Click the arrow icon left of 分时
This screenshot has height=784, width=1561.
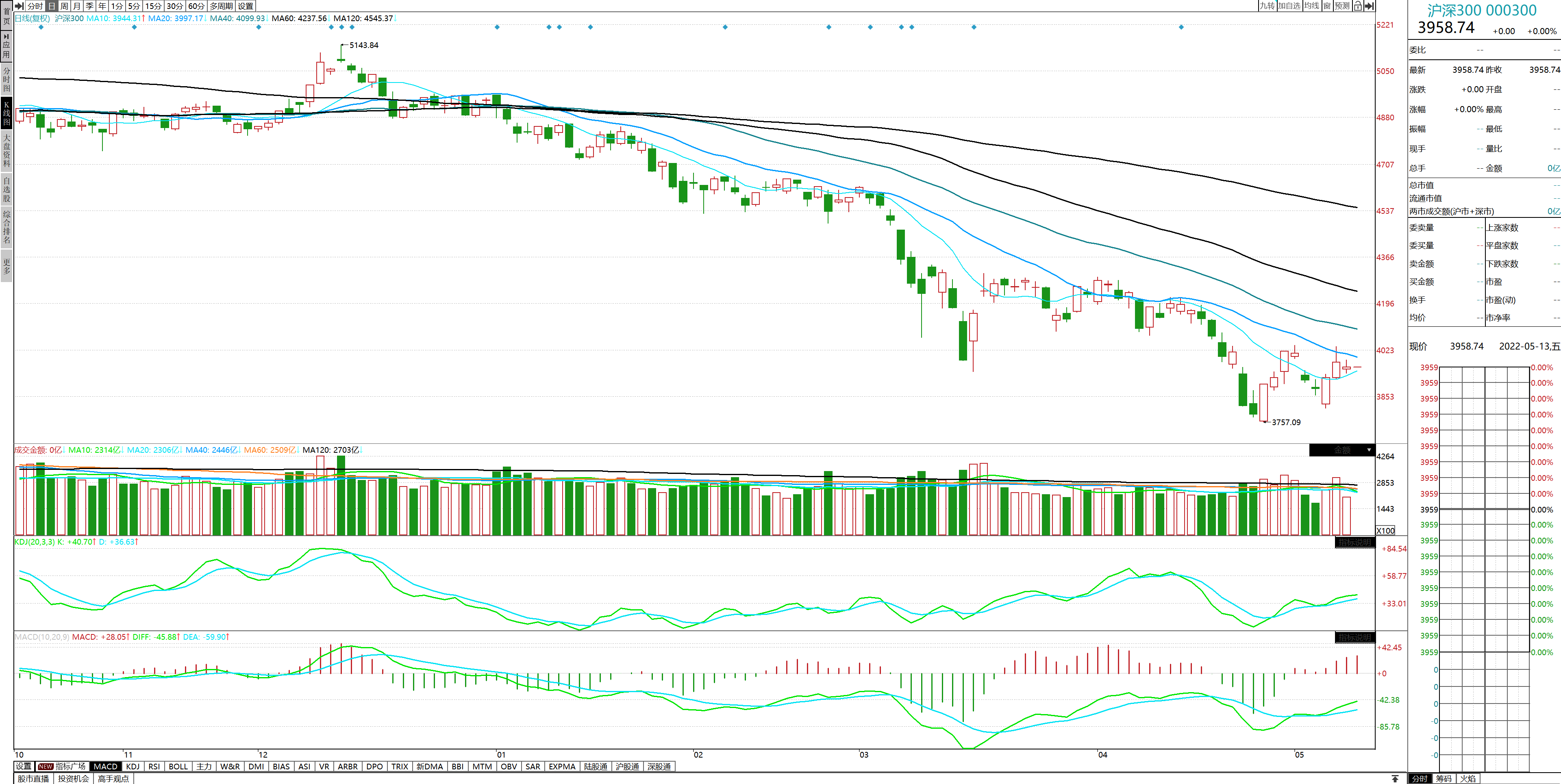point(19,6)
